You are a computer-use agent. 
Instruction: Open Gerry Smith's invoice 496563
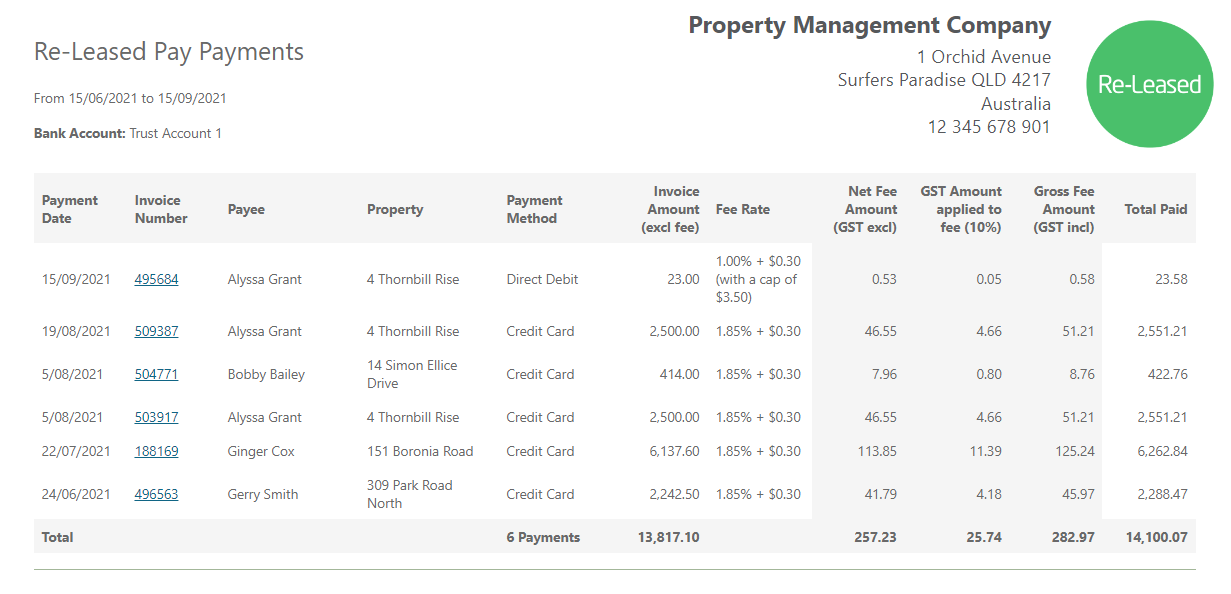[x=156, y=494]
